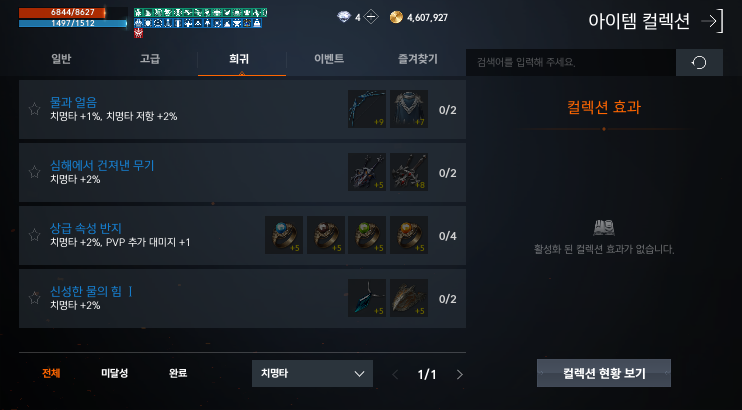Select the blue feather pendant item icon
The image size is (742, 410).
pyautogui.click(x=367, y=298)
